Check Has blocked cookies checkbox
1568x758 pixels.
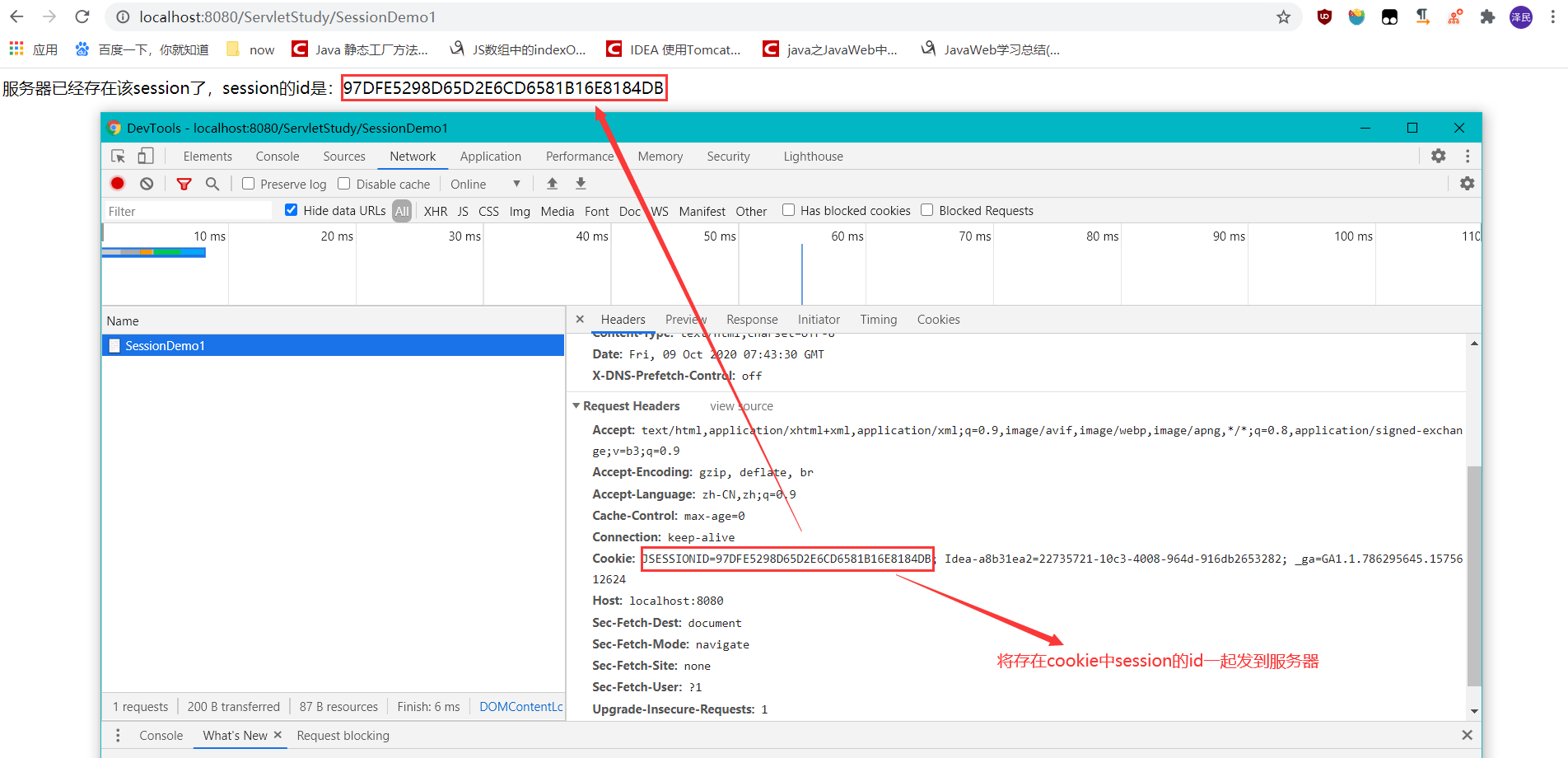click(788, 210)
